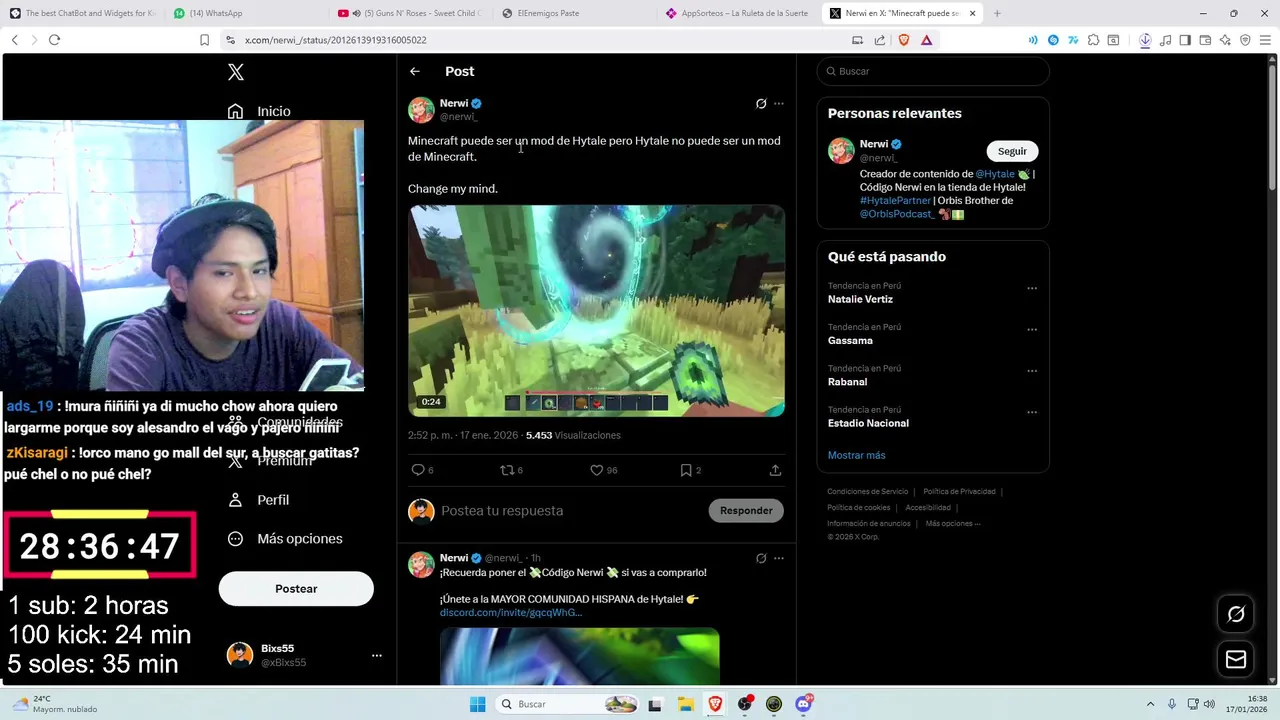Switch to the WhatsApp browser tab
The width and height of the screenshot is (1280, 720).
click(x=244, y=13)
